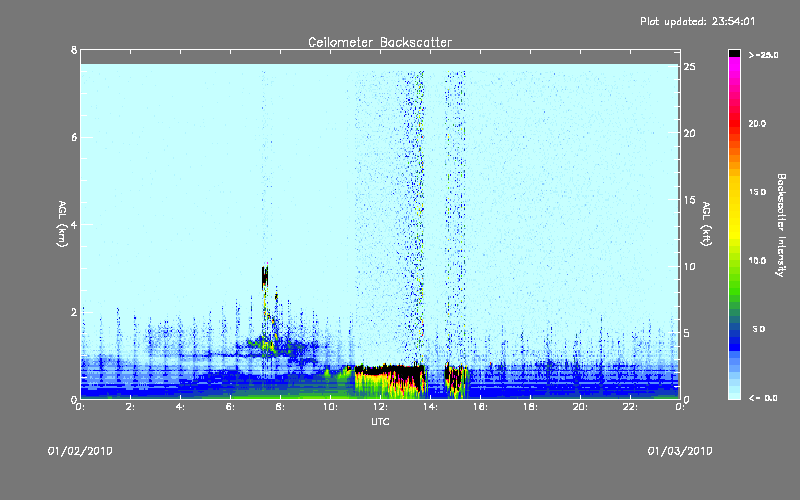
Task: Click the '15' kft tick on right axis
Action: point(689,199)
